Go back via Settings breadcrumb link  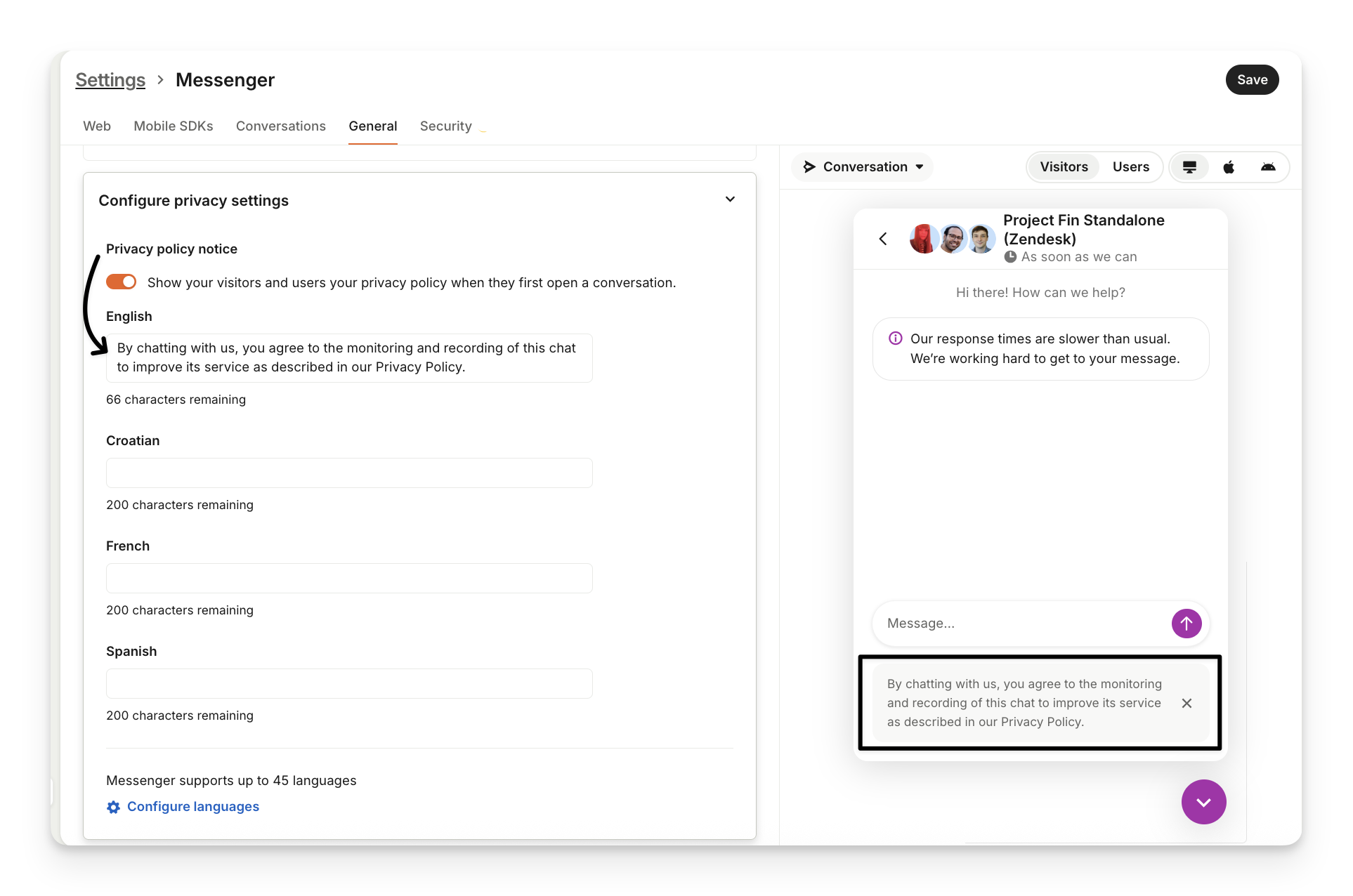click(x=110, y=80)
